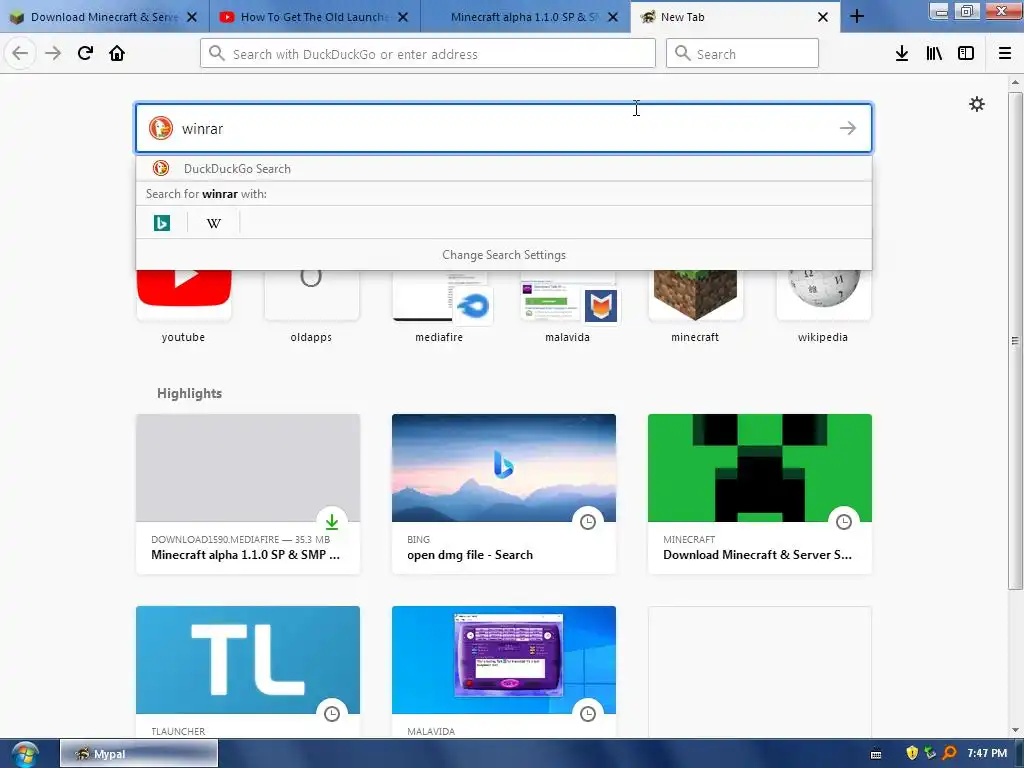This screenshot has height=768, width=1024.
Task: Switch to How To Get The Old Launcher tab
Action: (315, 17)
